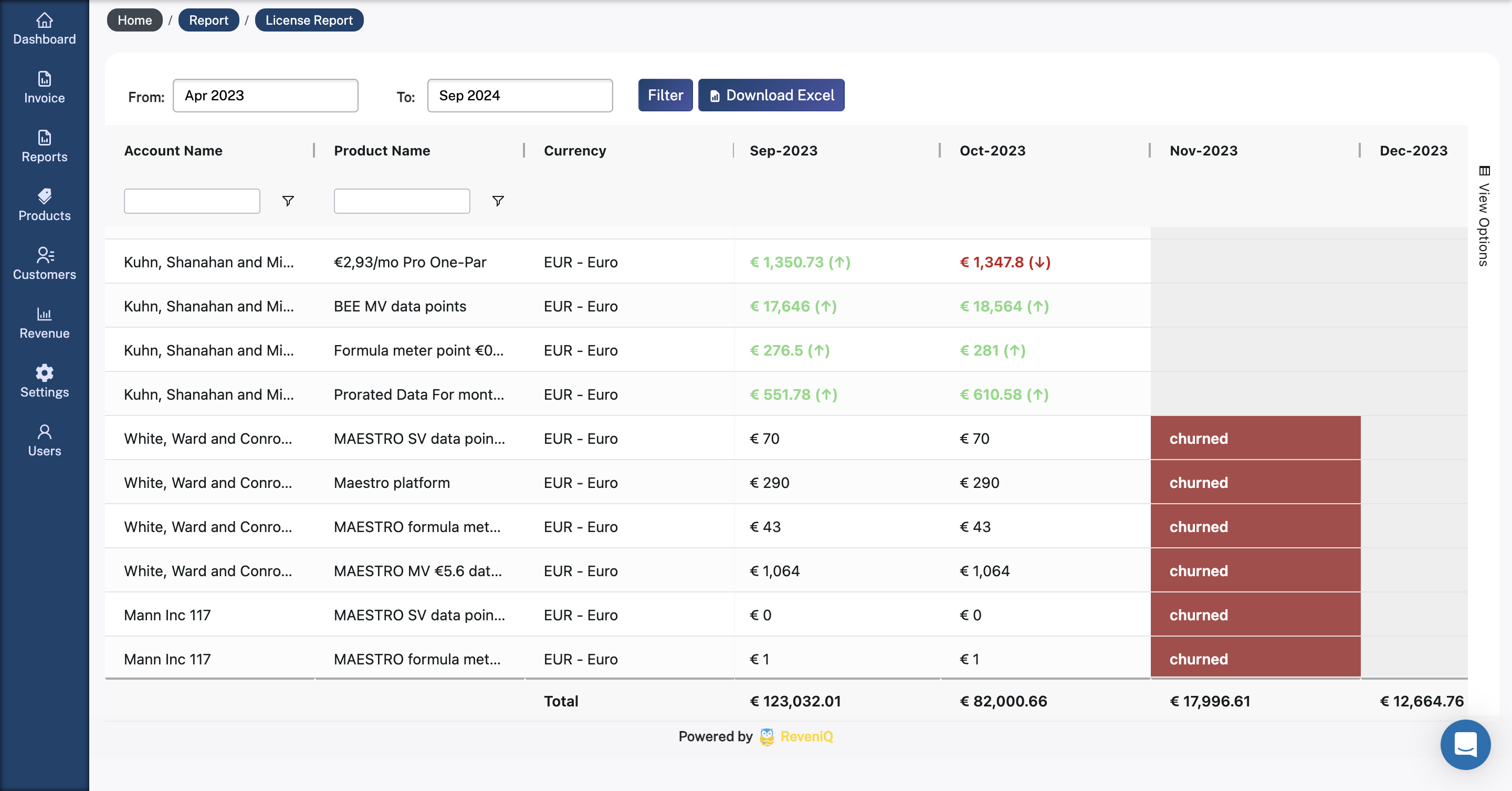1512x791 pixels.
Task: Open the Report breadcrumb item
Action: click(x=208, y=19)
